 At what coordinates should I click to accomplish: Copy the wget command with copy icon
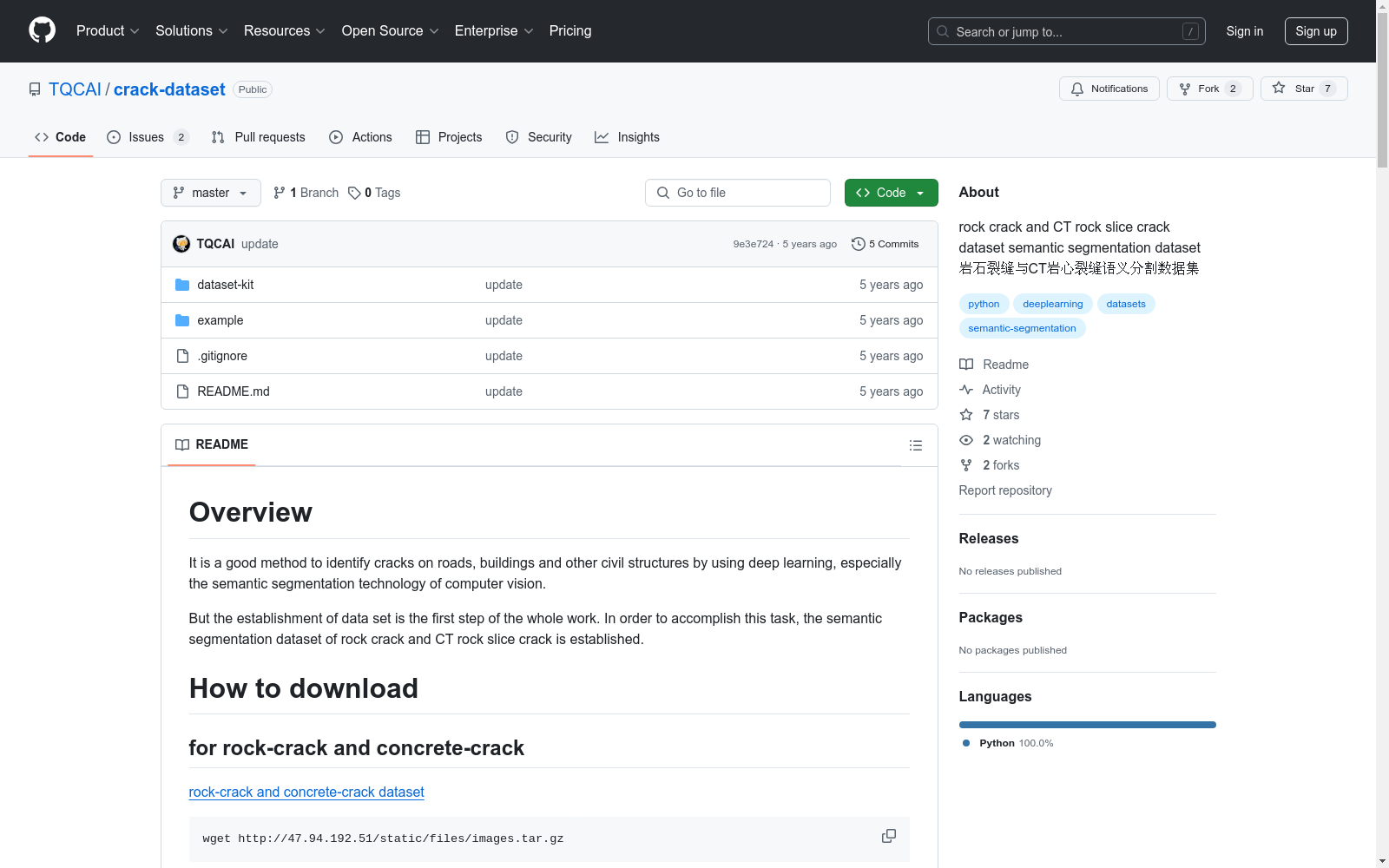tap(888, 836)
